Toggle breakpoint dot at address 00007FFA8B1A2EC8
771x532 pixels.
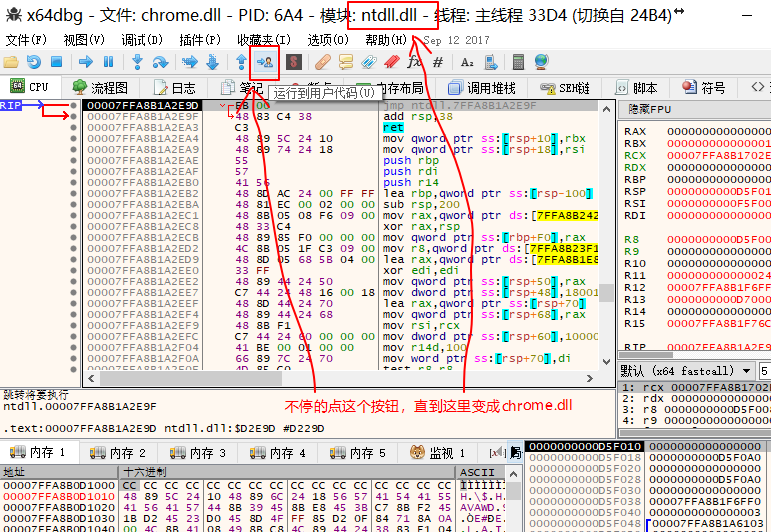[73, 226]
